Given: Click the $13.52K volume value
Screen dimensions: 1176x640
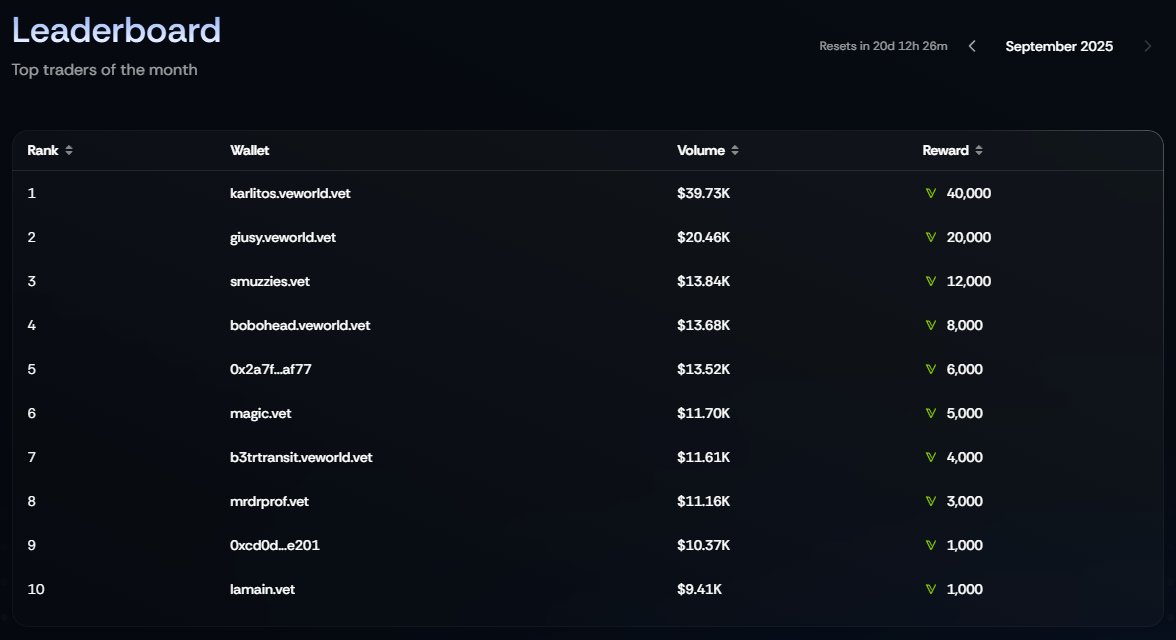Looking at the screenshot, I should click(x=704, y=369).
